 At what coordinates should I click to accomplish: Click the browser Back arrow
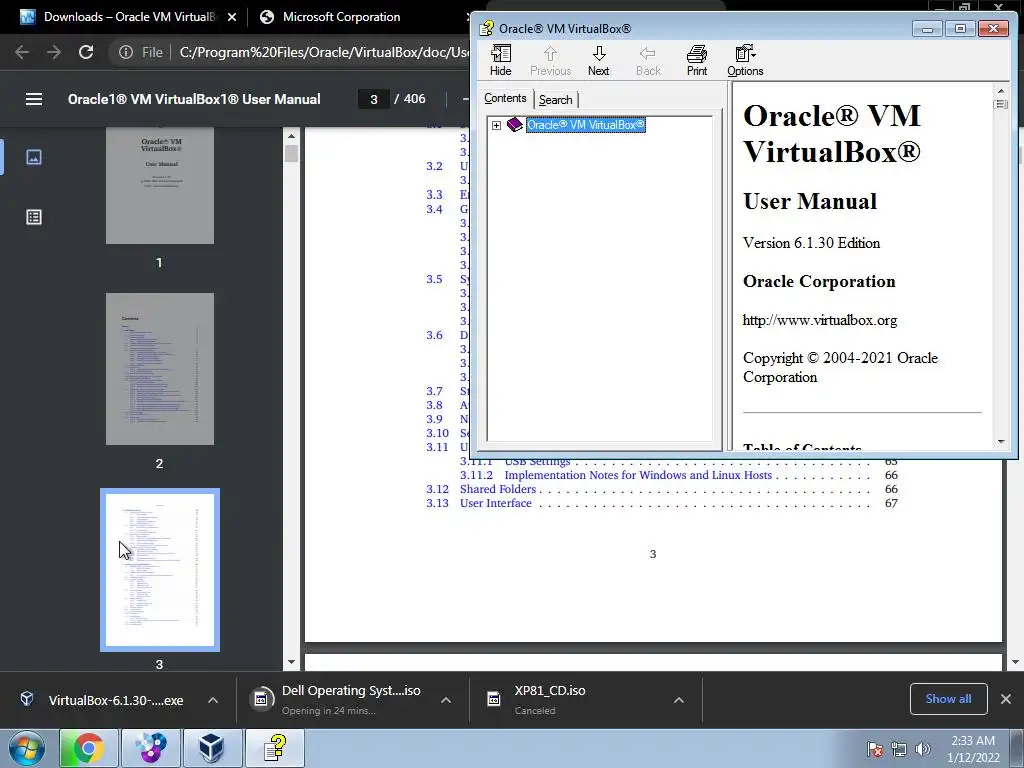(22, 52)
